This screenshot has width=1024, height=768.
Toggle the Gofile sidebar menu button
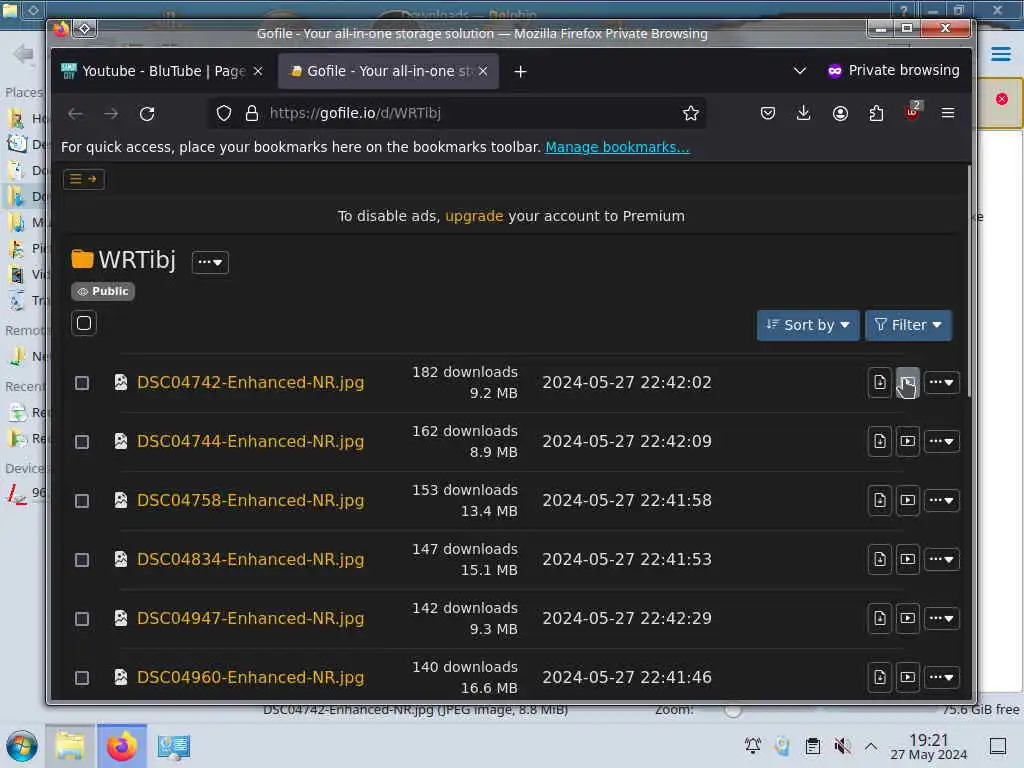pos(84,179)
